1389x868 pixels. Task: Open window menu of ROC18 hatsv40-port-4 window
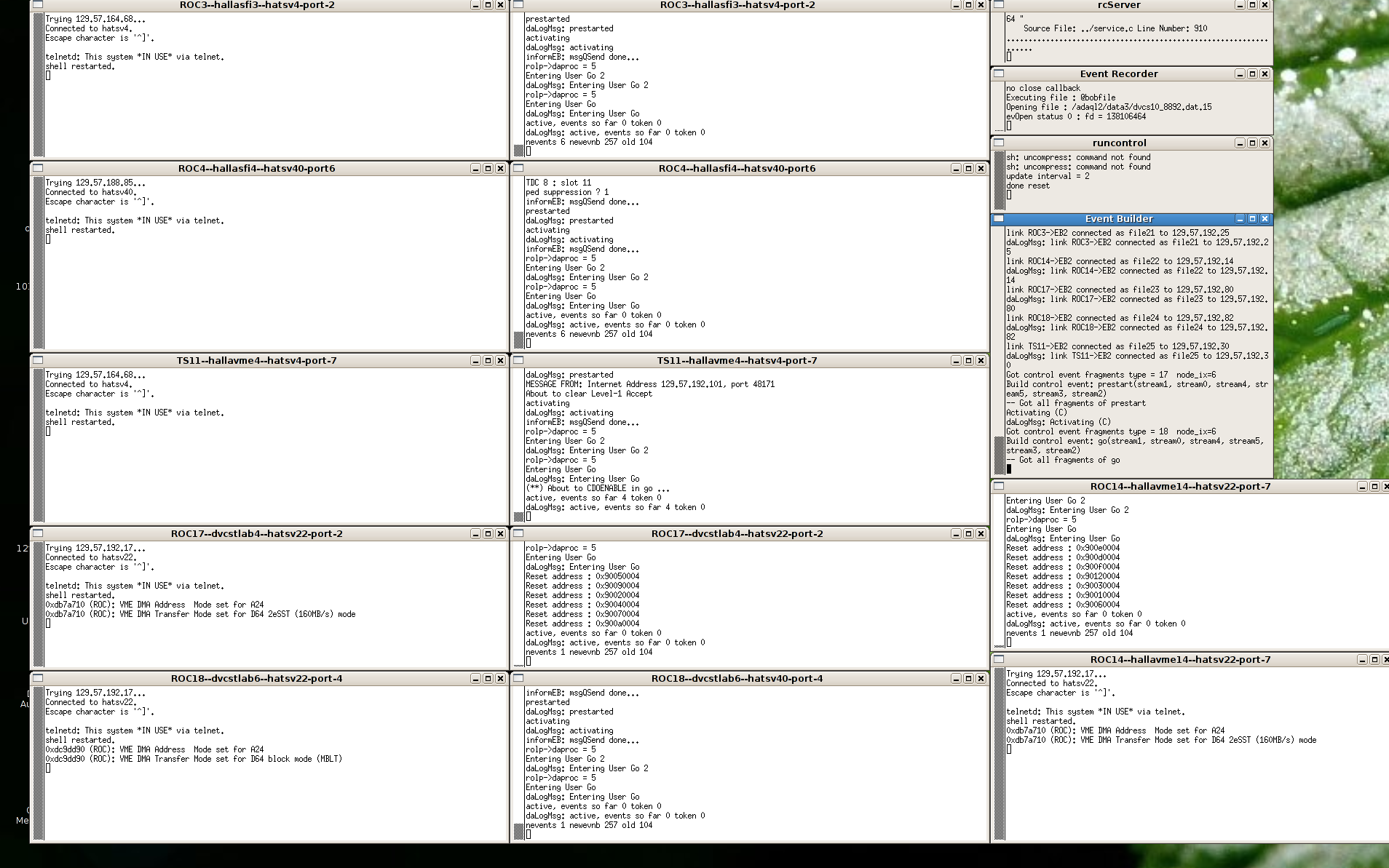[518, 678]
